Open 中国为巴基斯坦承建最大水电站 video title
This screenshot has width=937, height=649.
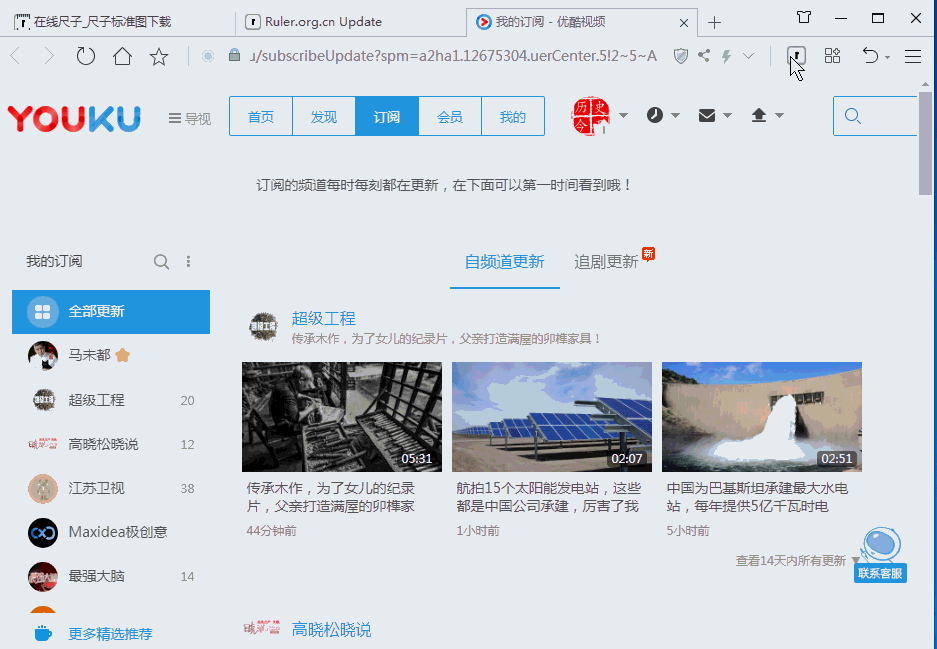point(757,497)
